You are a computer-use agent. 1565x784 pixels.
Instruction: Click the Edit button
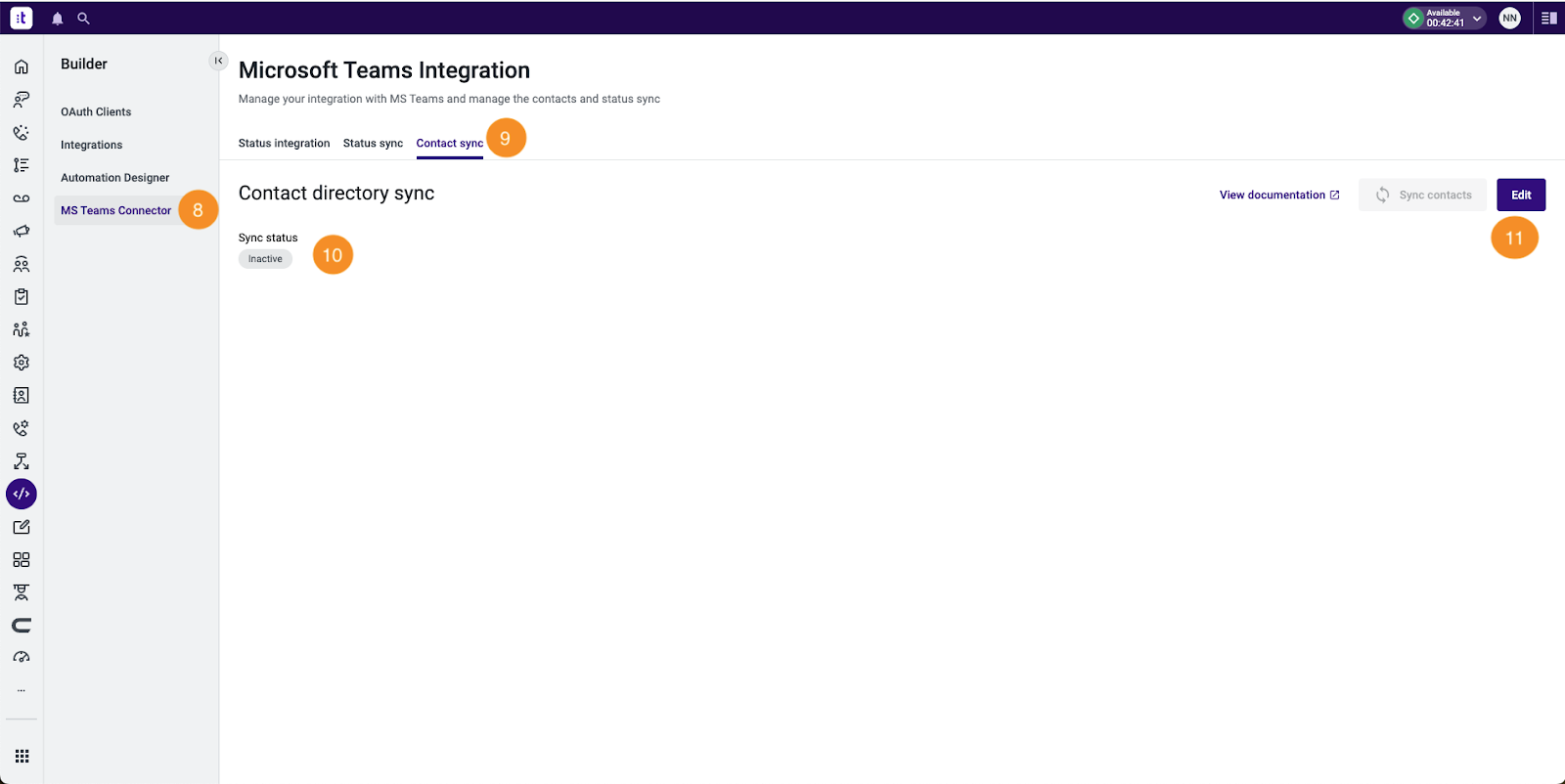(1521, 195)
